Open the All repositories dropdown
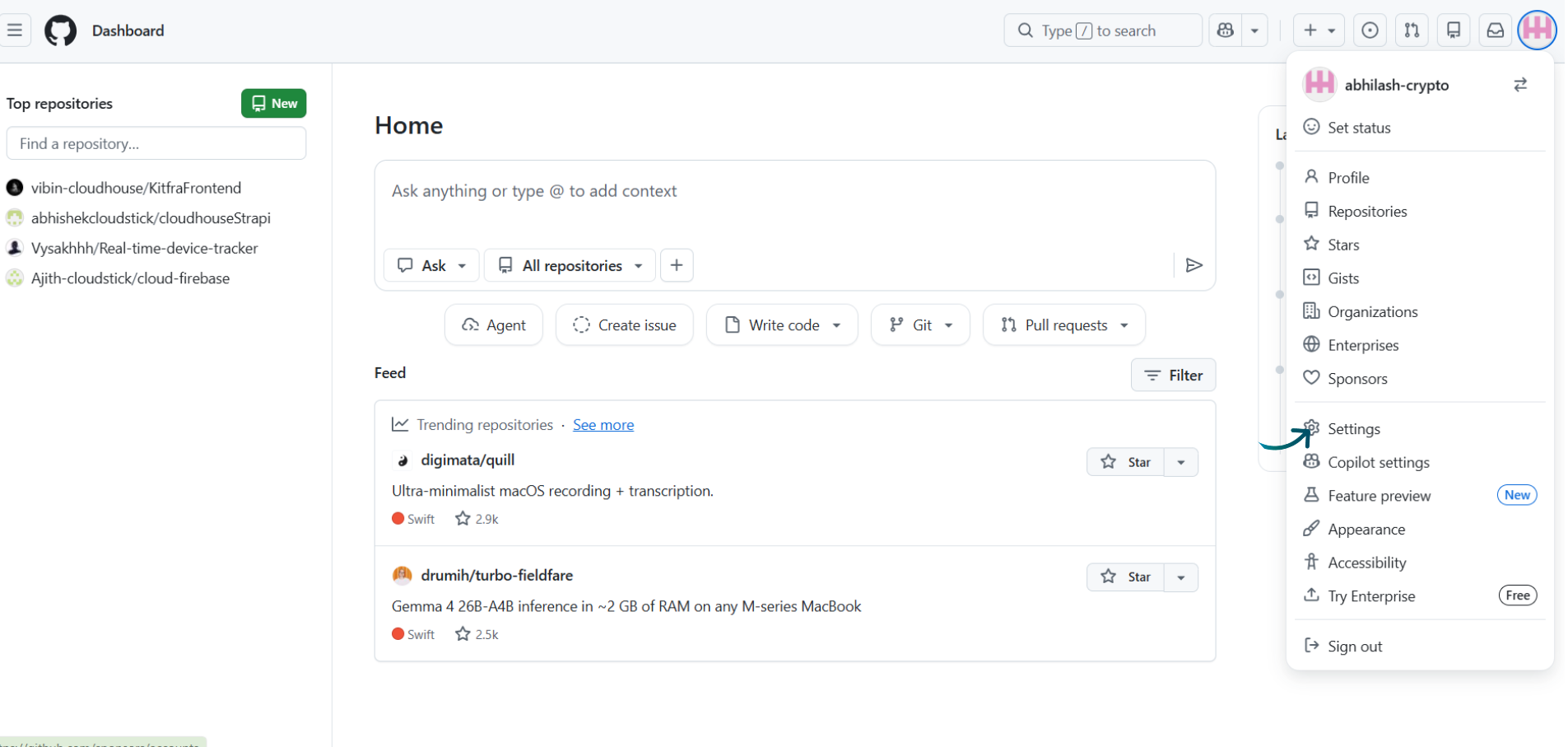The width and height of the screenshot is (1568, 747). [x=570, y=265]
